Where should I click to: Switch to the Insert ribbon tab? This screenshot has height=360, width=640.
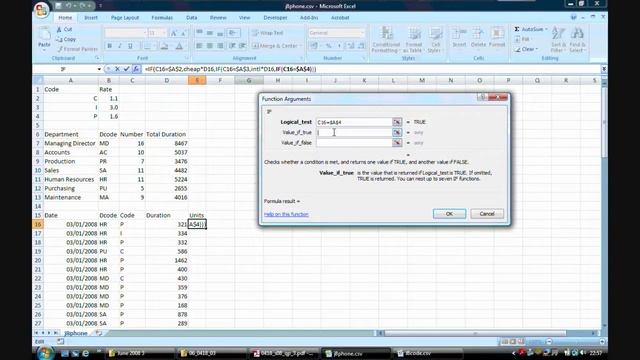click(x=91, y=18)
